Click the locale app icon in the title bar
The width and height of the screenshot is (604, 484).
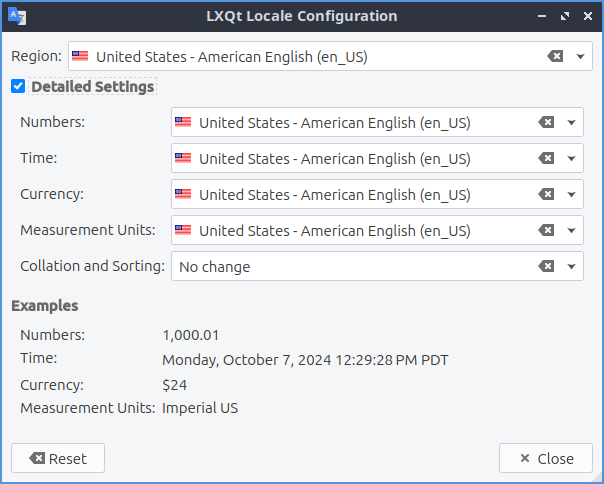click(x=16, y=16)
